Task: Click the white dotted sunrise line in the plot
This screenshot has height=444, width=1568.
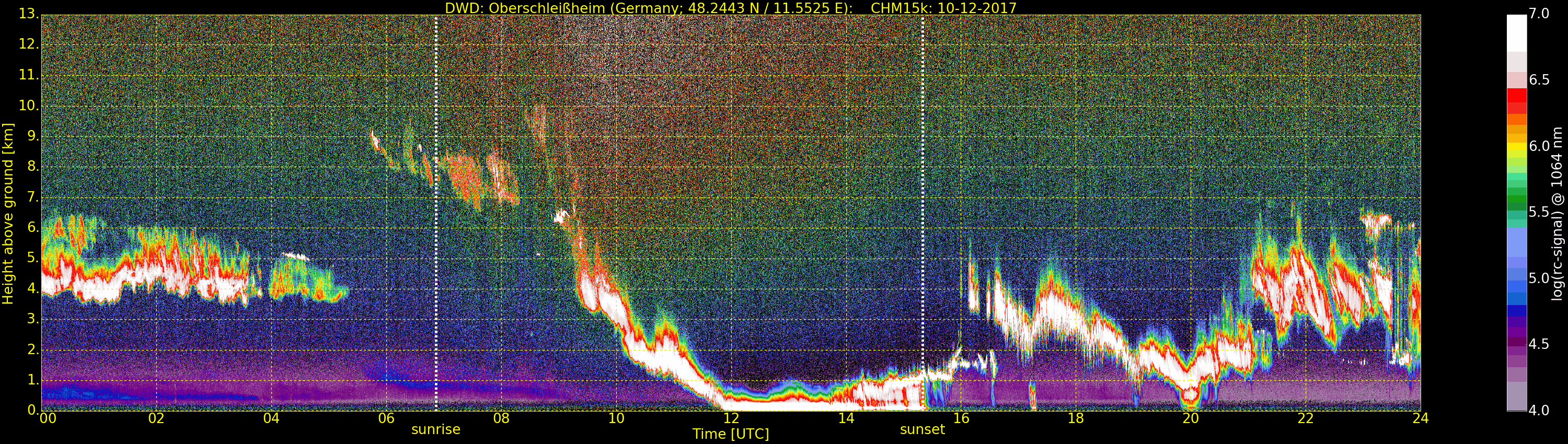Action: click(x=436, y=213)
